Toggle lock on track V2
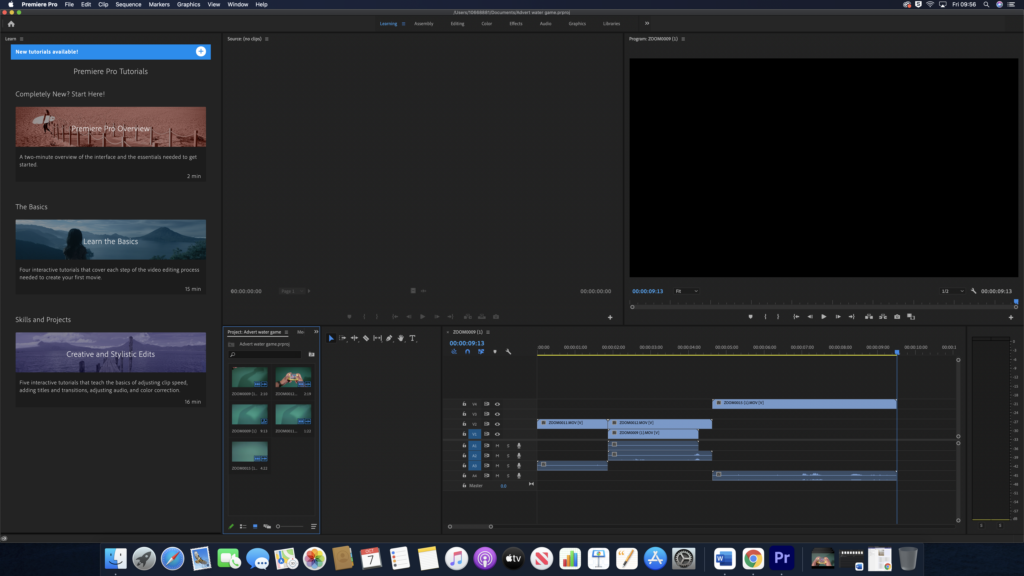 pos(464,424)
